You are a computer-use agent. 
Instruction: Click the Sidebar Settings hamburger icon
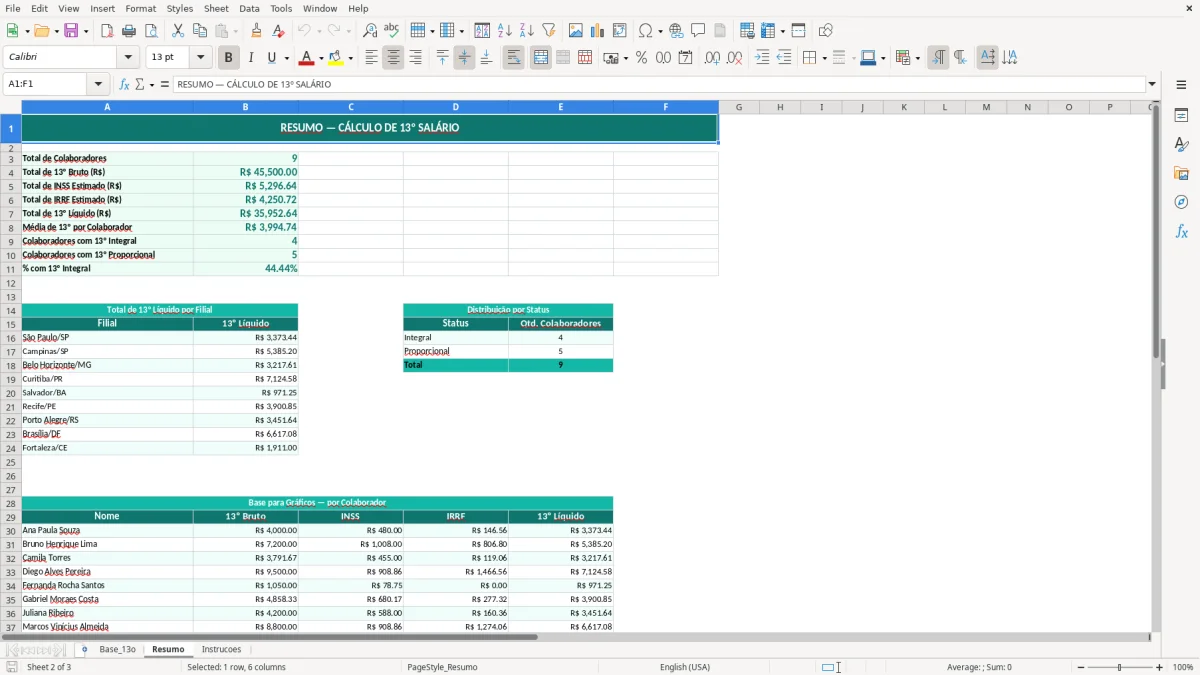tap(1181, 84)
